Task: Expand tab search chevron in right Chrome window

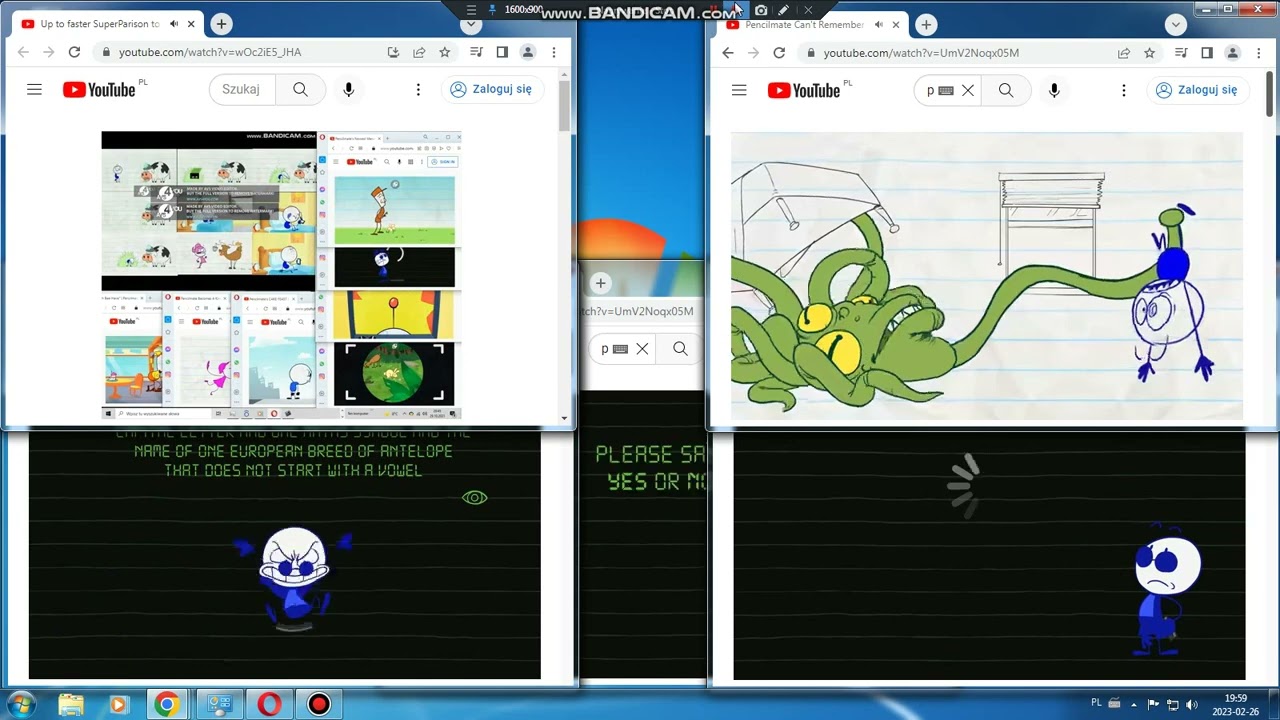Action: click(1176, 24)
